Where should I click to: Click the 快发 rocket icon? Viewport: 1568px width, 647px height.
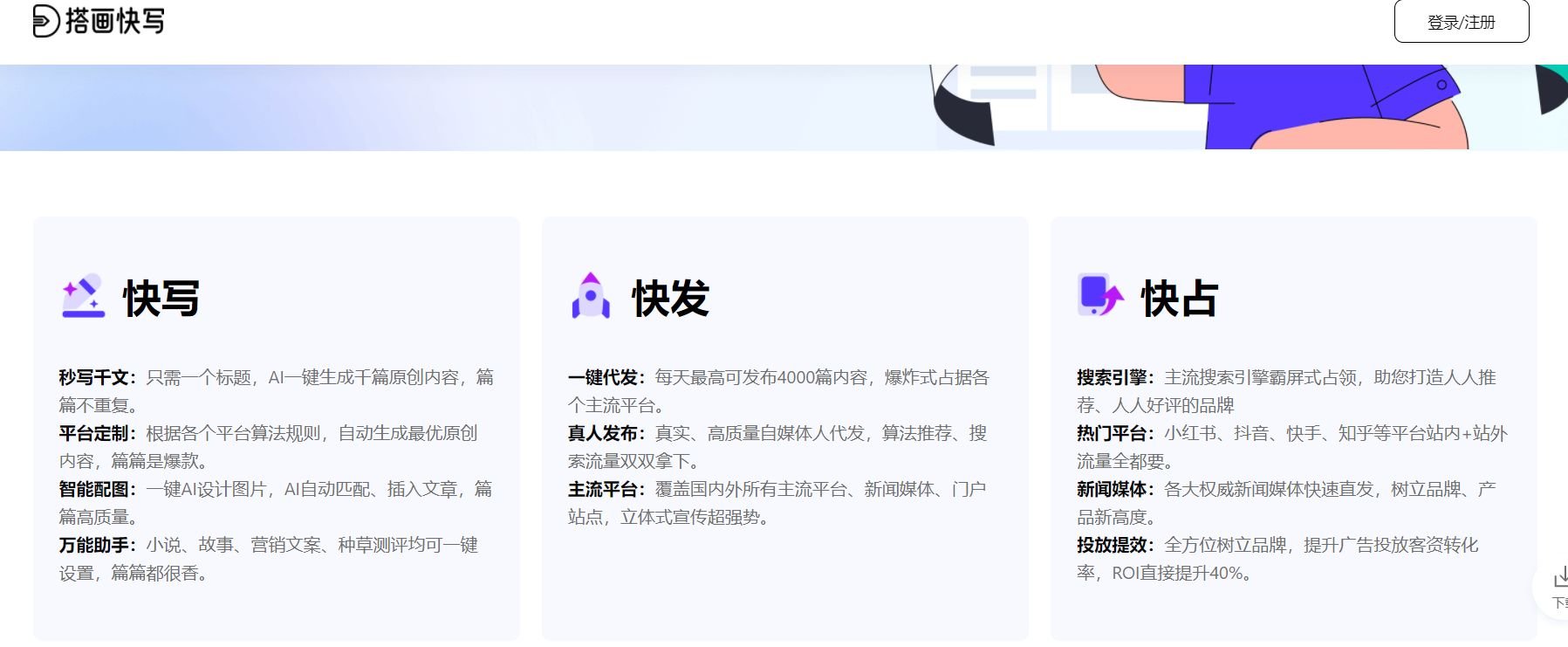pos(591,296)
